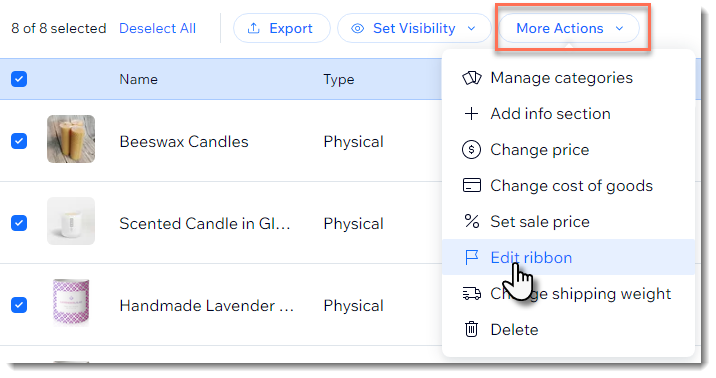Click Physical type in Beeswax Candles row
This screenshot has height=378, width=716.
pos(353,142)
